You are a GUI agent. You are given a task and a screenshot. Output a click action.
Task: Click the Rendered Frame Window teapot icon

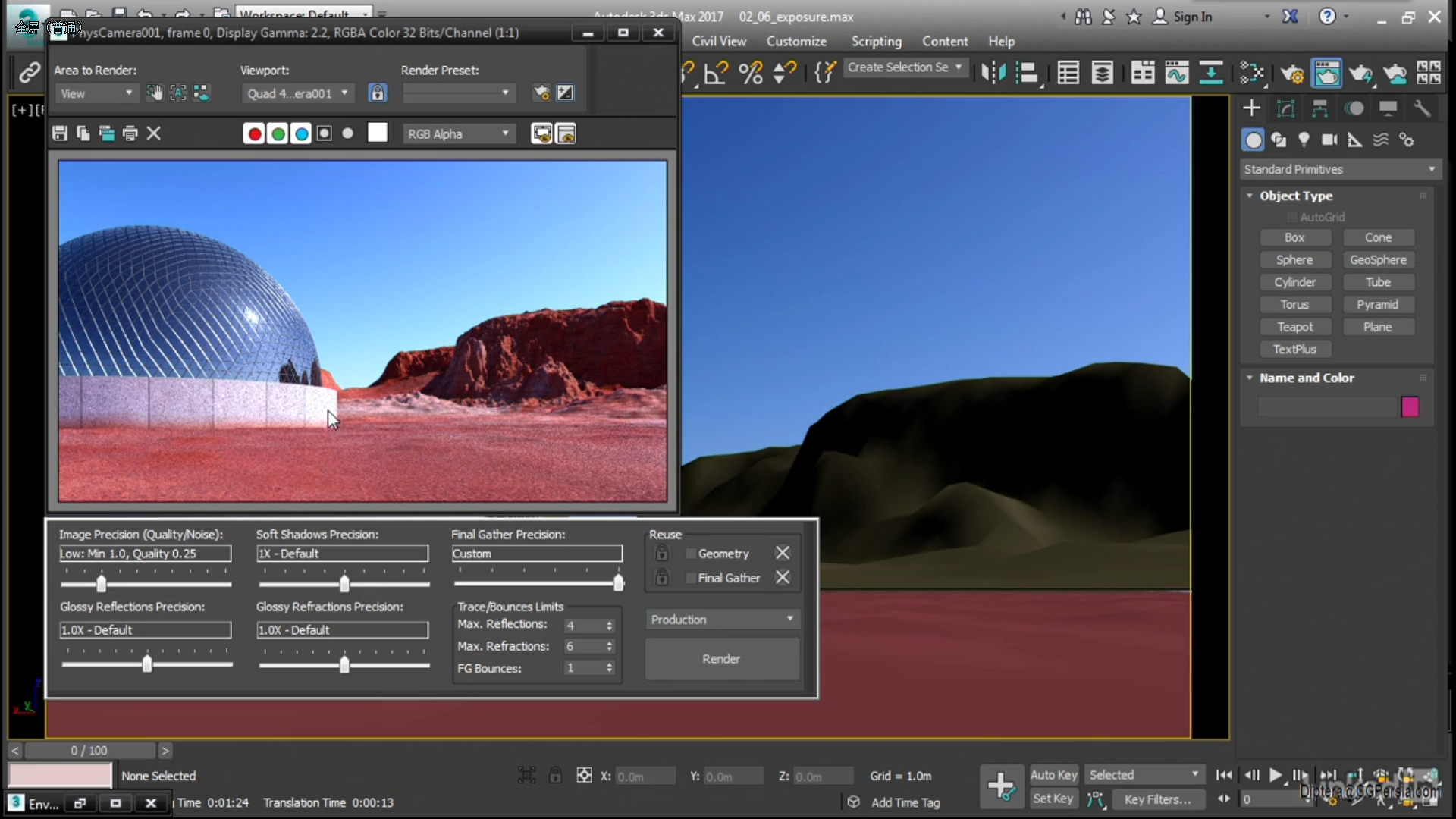pos(1326,73)
